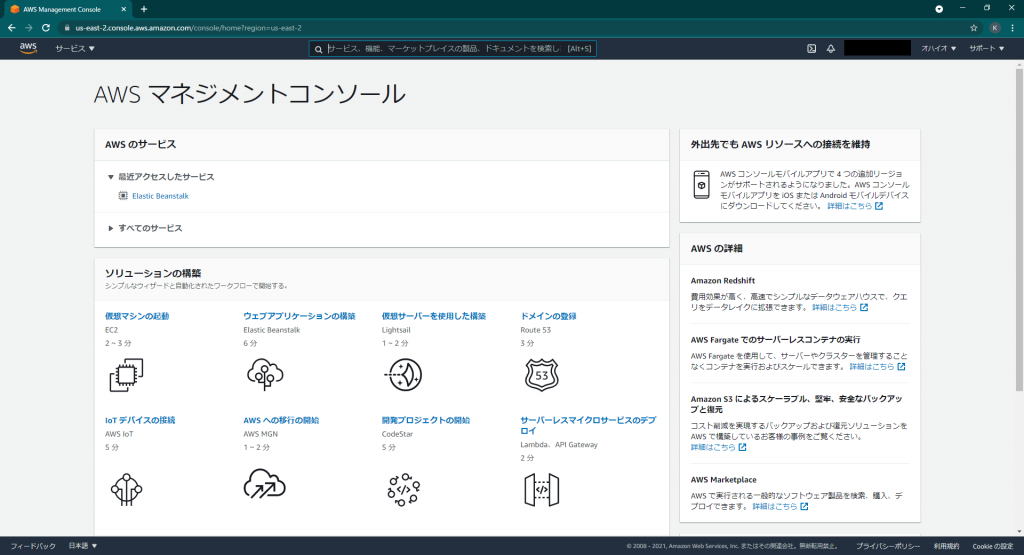Open the サポート dropdown menu
Viewport: 1024px width, 555px height.
coord(986,48)
